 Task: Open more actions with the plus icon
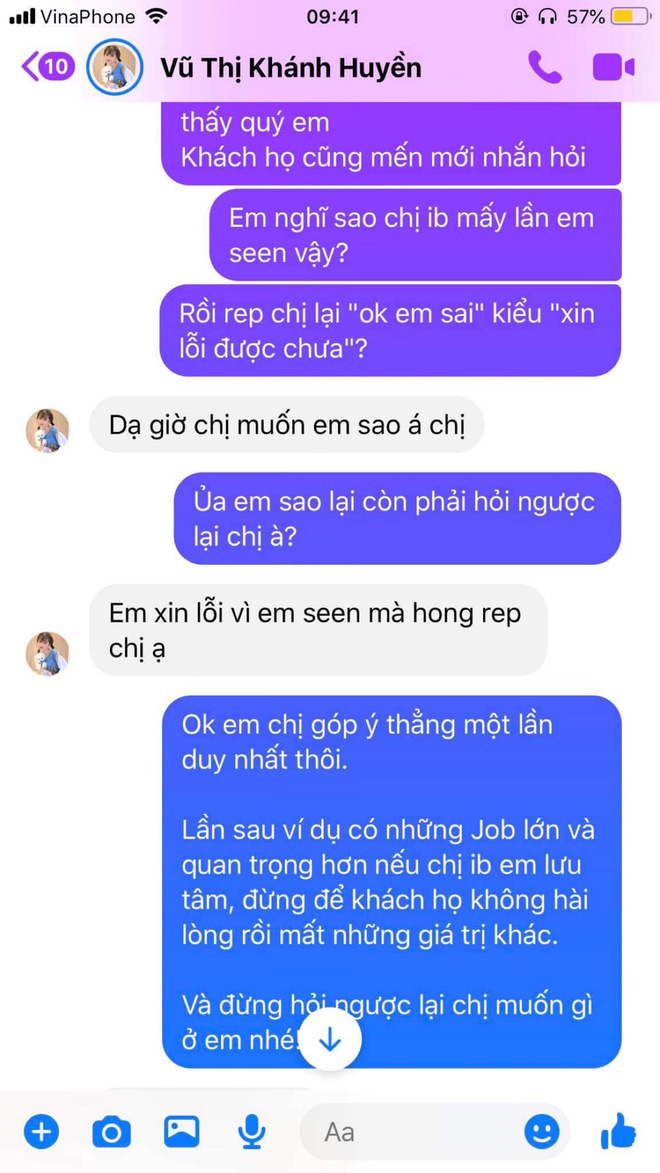click(41, 1133)
